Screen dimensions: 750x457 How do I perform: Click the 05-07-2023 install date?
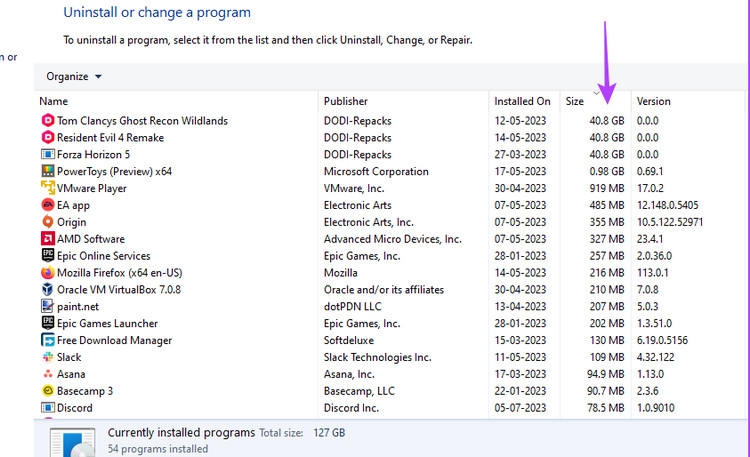point(520,408)
